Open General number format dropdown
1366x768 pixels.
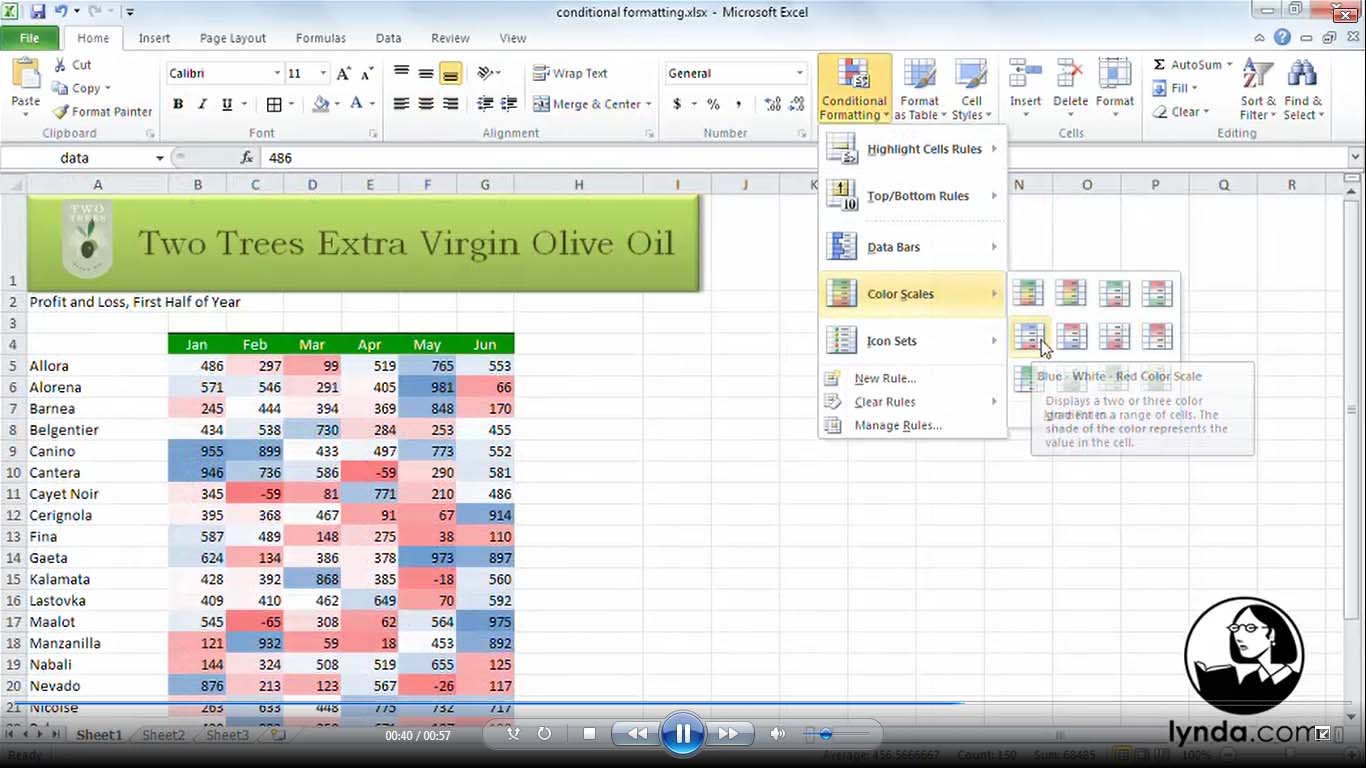click(x=799, y=74)
